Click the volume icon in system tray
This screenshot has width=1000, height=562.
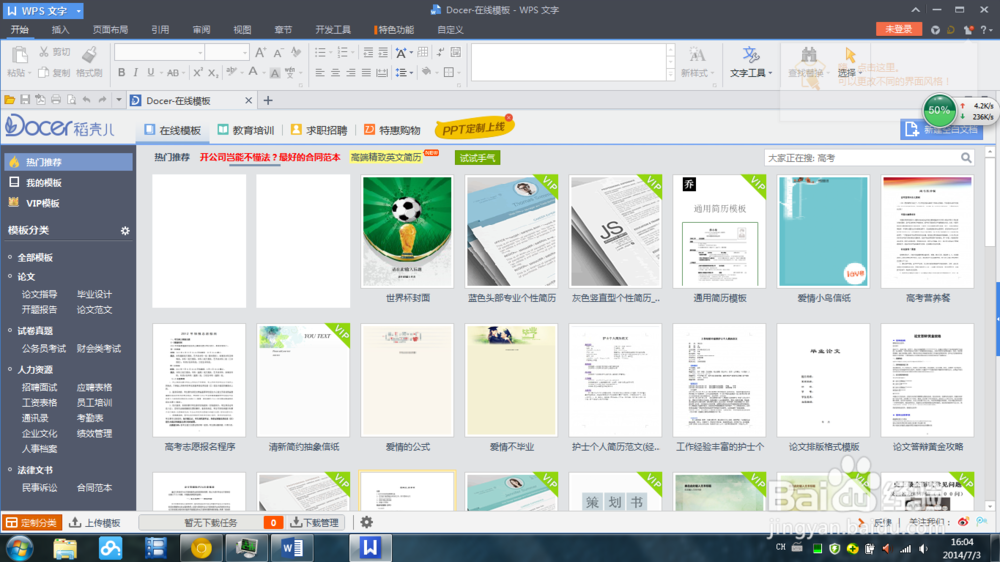coord(923,549)
